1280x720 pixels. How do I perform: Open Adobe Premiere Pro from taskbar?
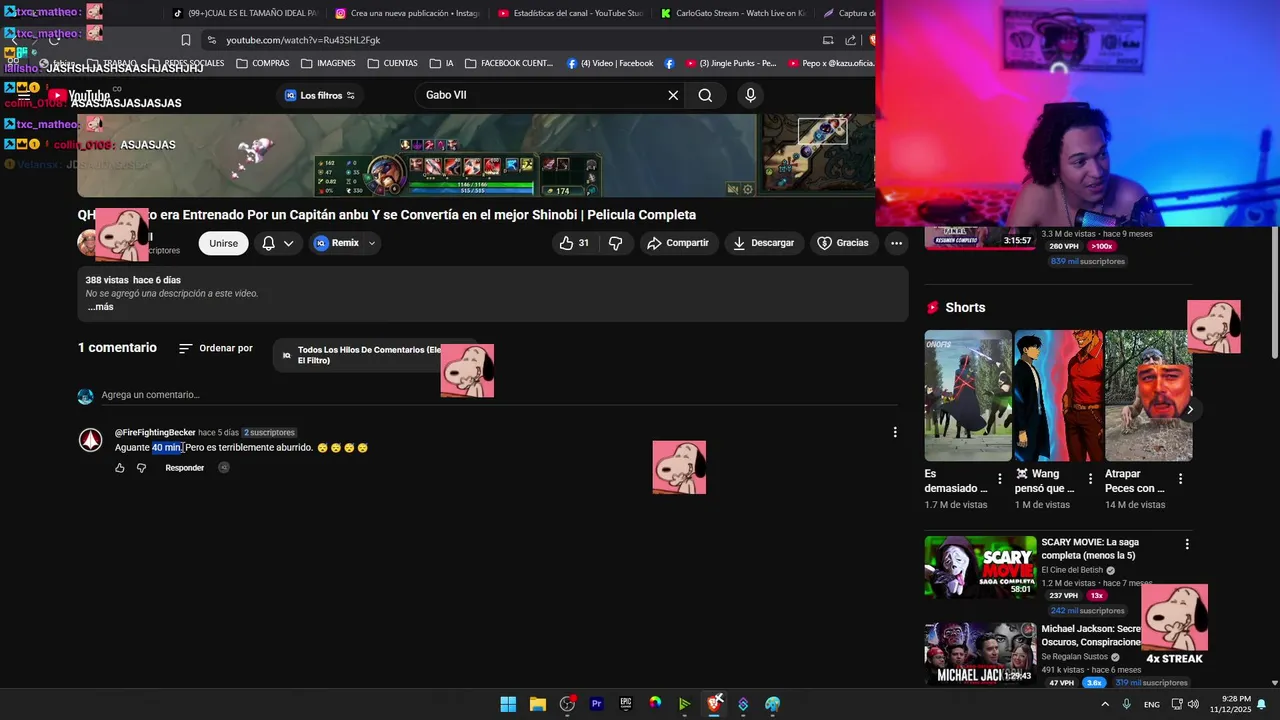[x=596, y=704]
